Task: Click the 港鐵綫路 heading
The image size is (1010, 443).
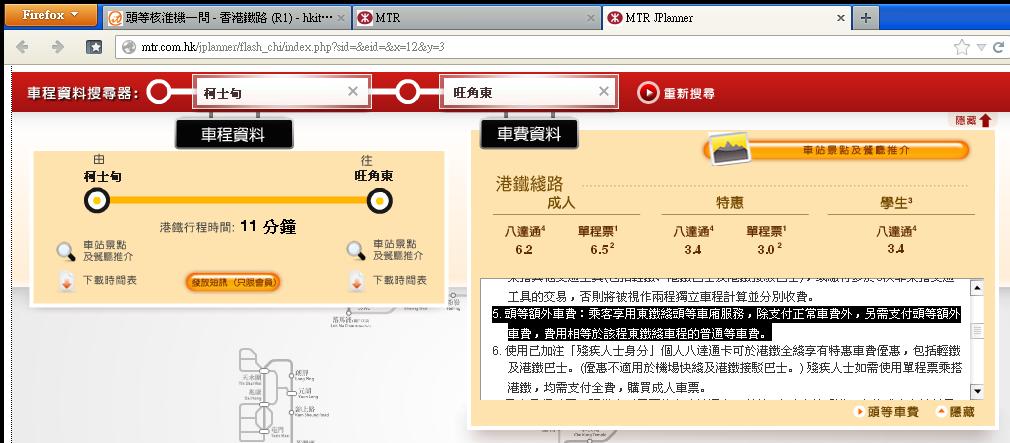Action: [x=529, y=184]
